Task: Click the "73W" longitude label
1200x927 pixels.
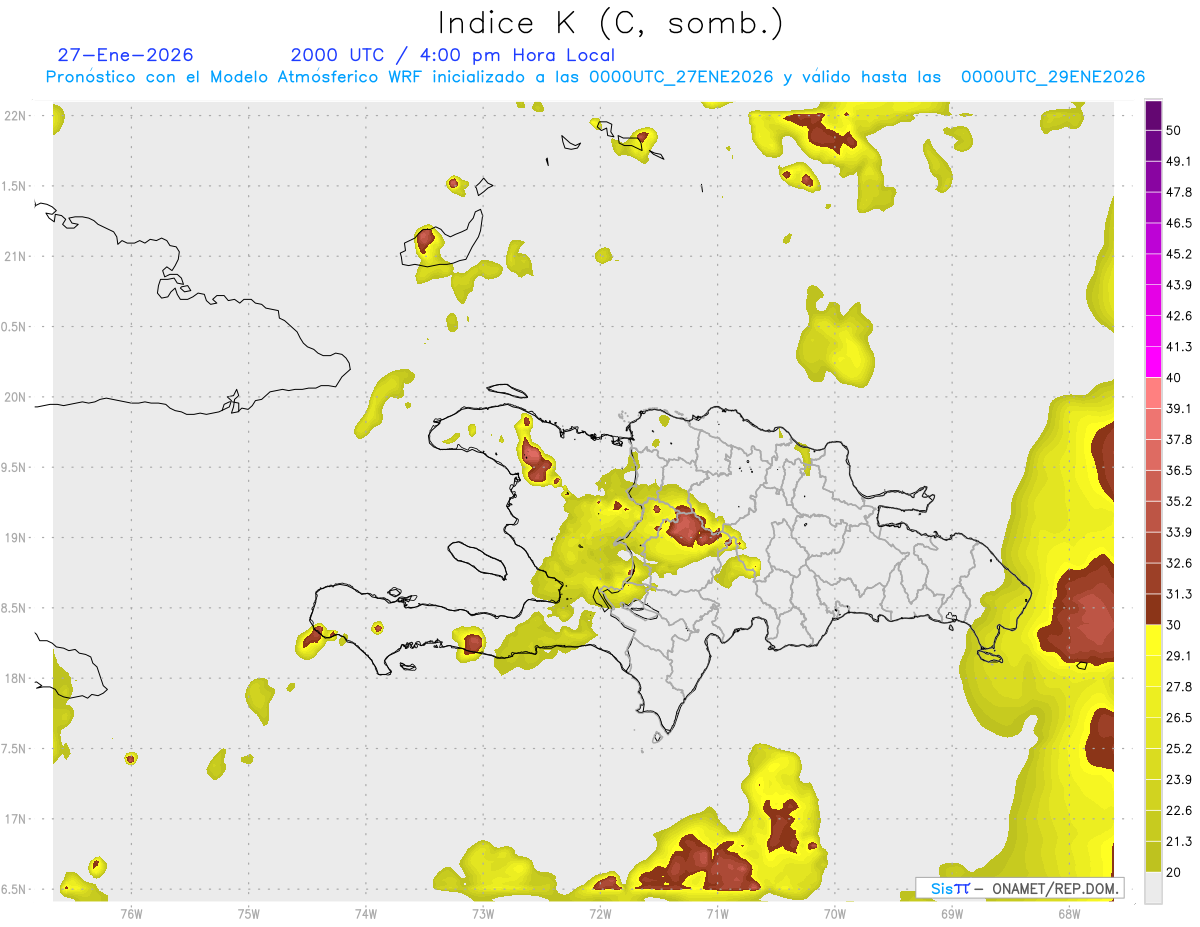Action: pyautogui.click(x=483, y=913)
